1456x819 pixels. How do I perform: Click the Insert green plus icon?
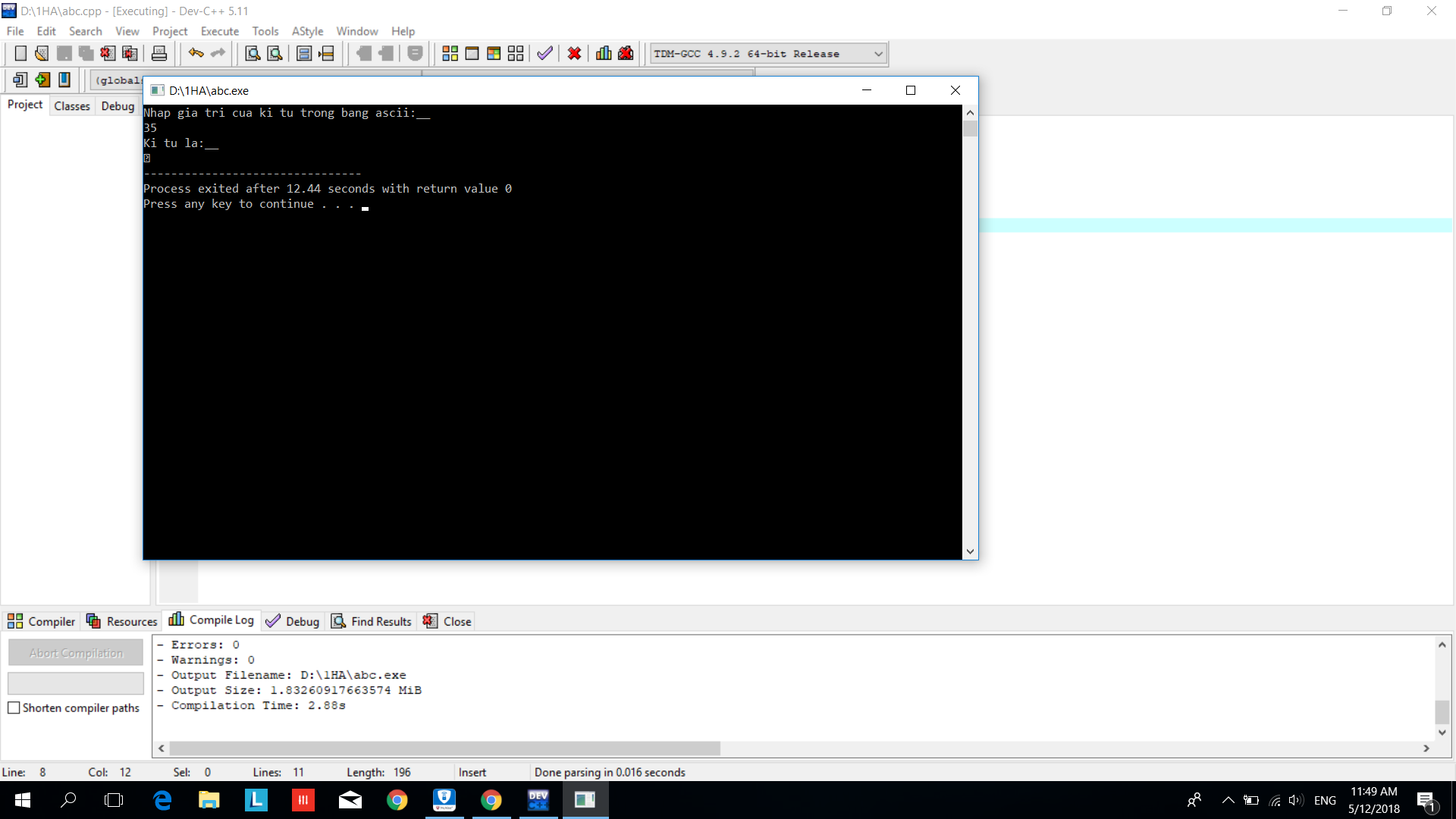pyautogui.click(x=42, y=80)
